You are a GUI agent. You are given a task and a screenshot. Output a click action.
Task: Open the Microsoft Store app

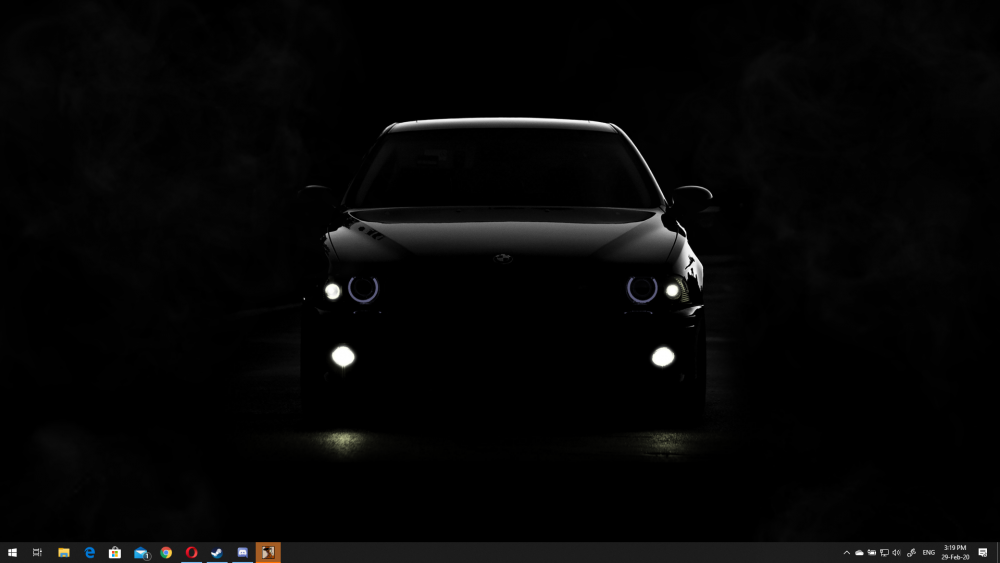coord(115,552)
